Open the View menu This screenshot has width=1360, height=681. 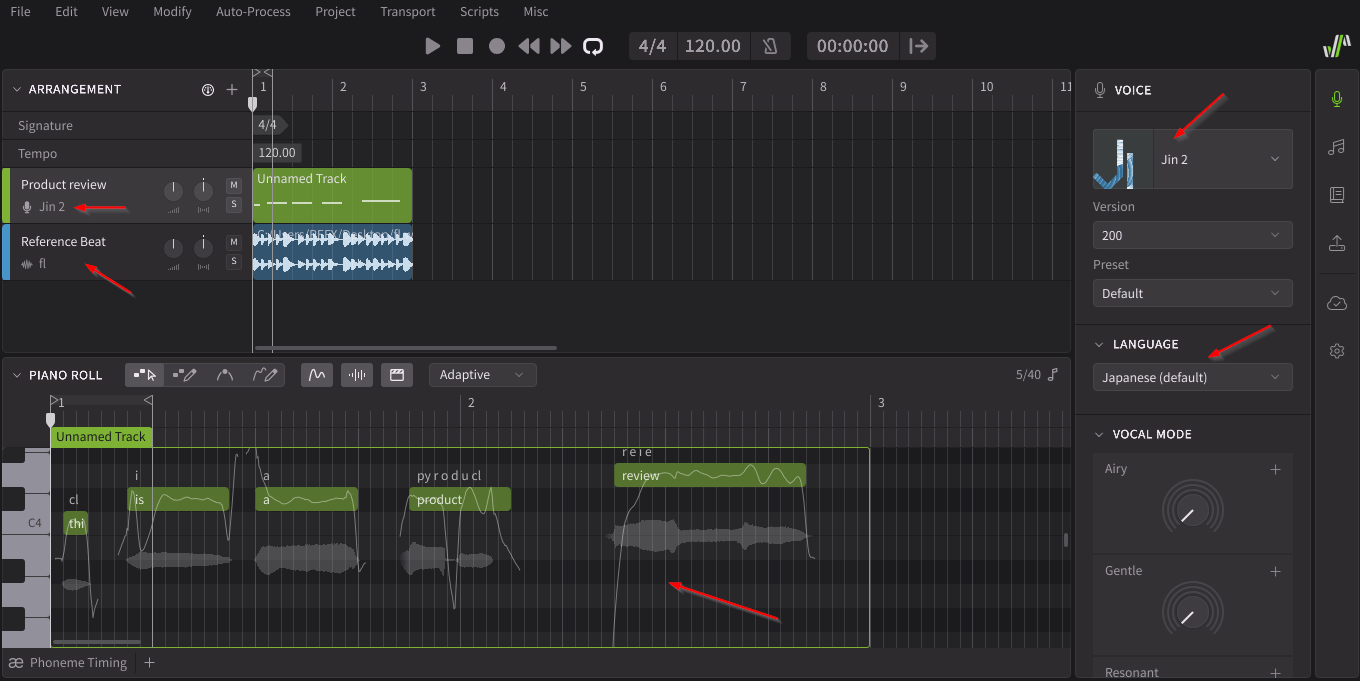tap(115, 12)
